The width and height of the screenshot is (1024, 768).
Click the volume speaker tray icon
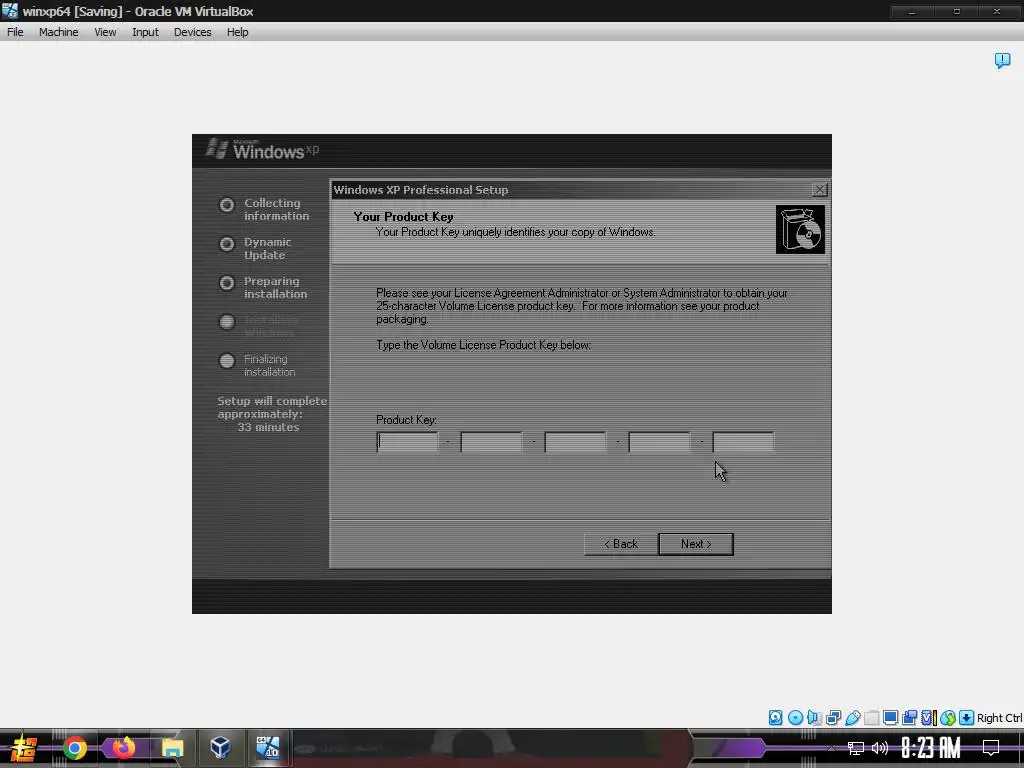[880, 748]
